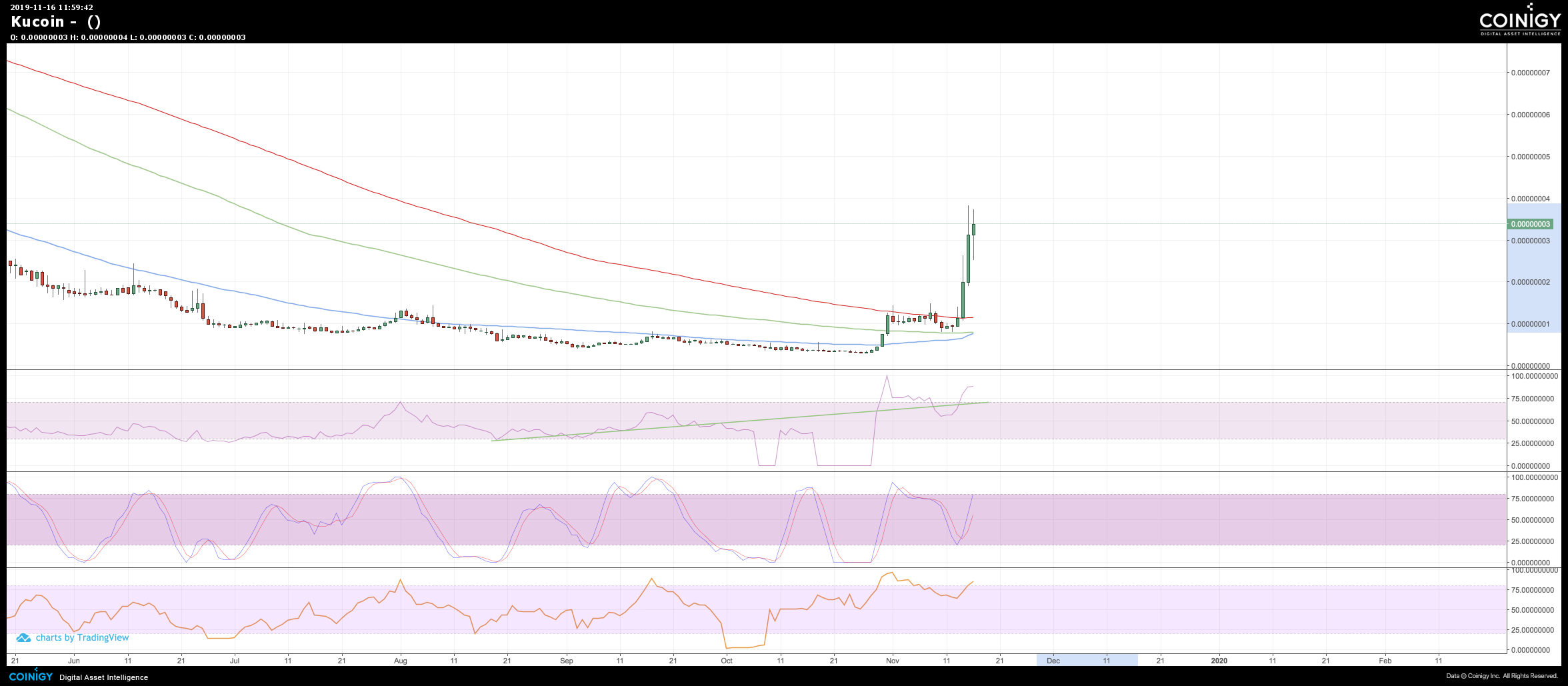Click the latest green candlestick

pos(973,229)
